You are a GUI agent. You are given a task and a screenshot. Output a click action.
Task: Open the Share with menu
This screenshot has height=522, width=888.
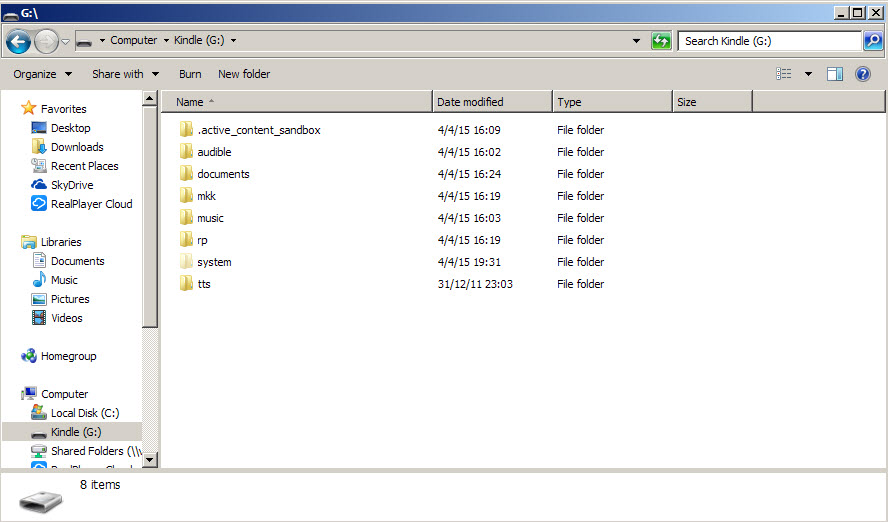(125, 74)
